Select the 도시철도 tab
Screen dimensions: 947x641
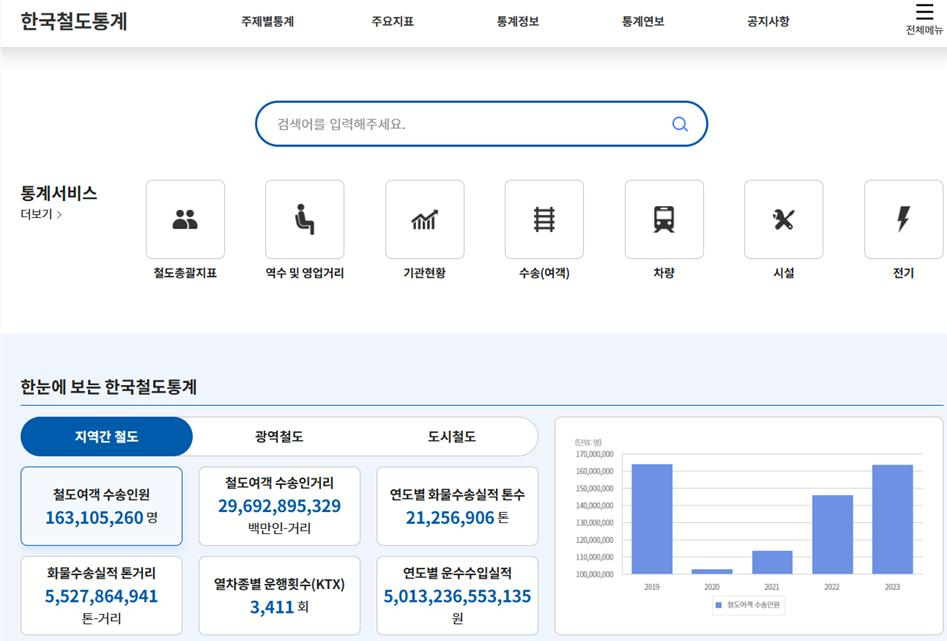(452, 437)
